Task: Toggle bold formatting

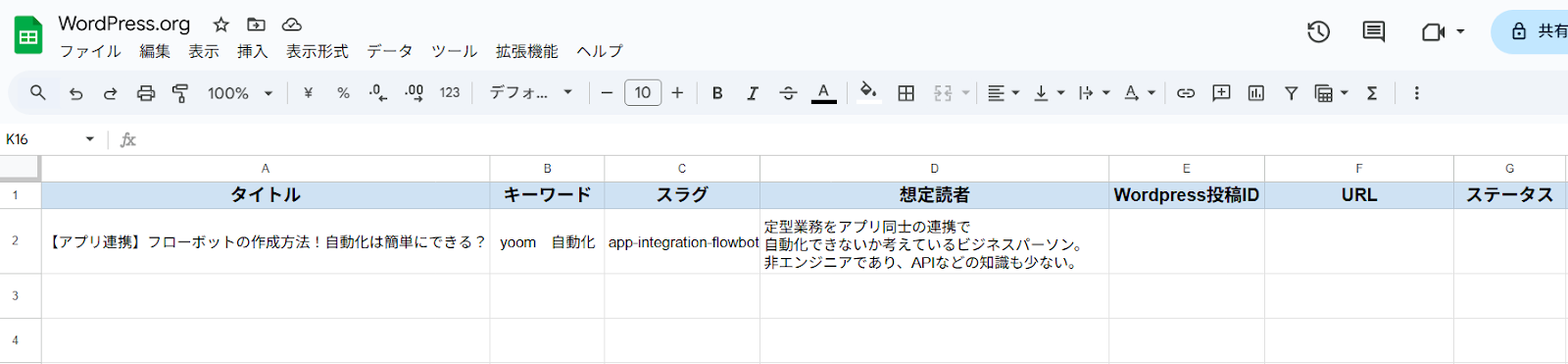Action: [x=717, y=93]
